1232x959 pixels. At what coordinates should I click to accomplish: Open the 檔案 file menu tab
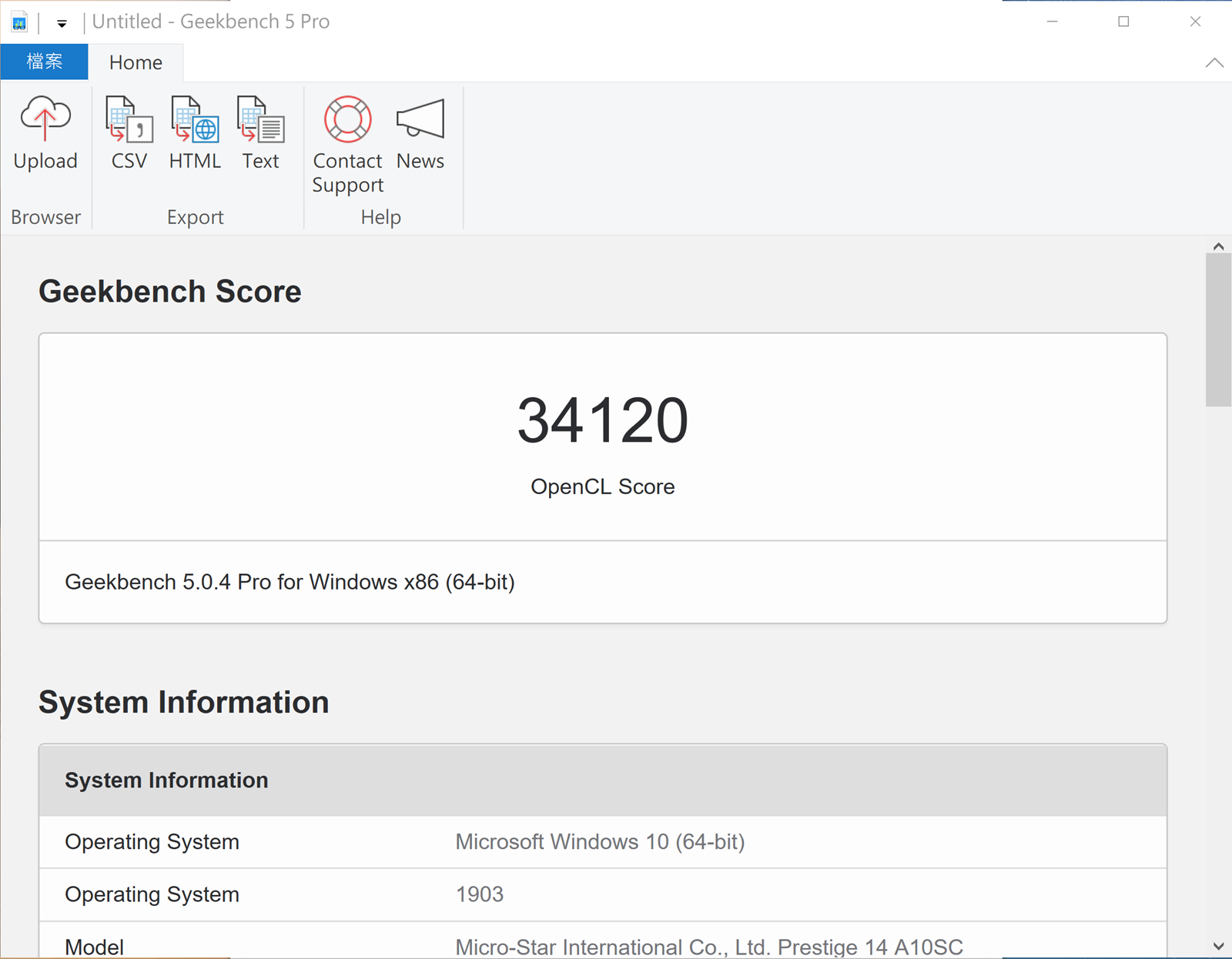click(44, 62)
